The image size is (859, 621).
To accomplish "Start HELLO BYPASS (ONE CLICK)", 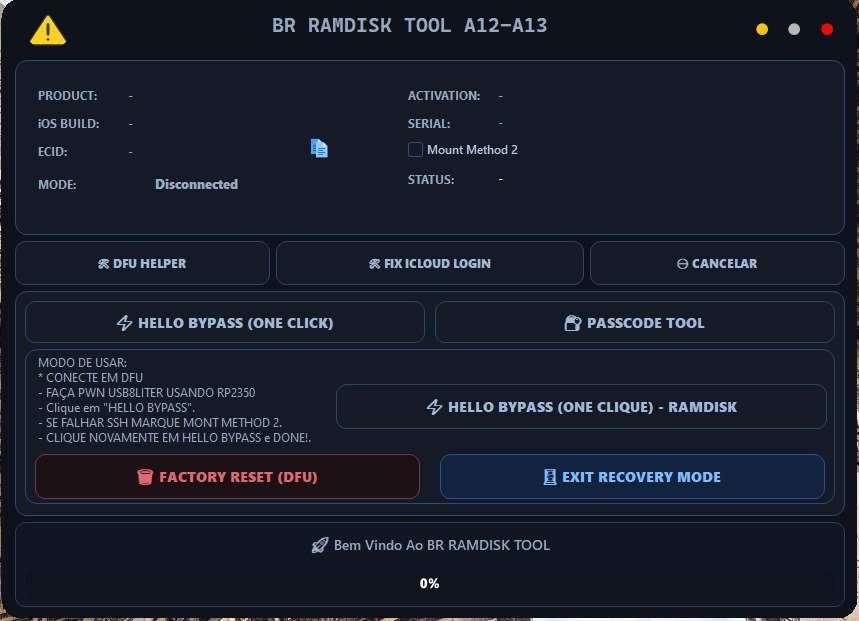I will [x=225, y=323].
